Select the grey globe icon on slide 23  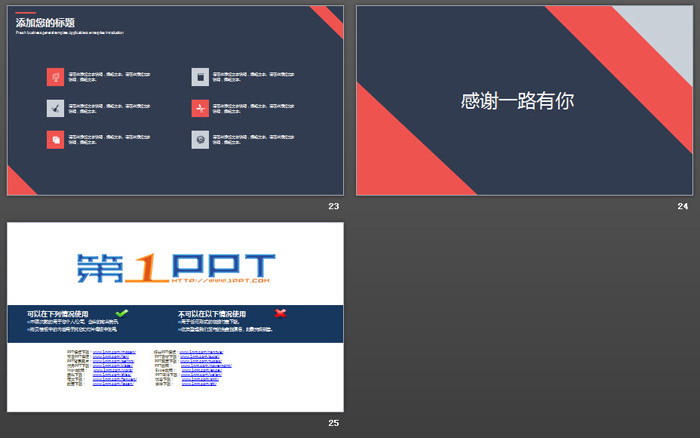[x=200, y=140]
